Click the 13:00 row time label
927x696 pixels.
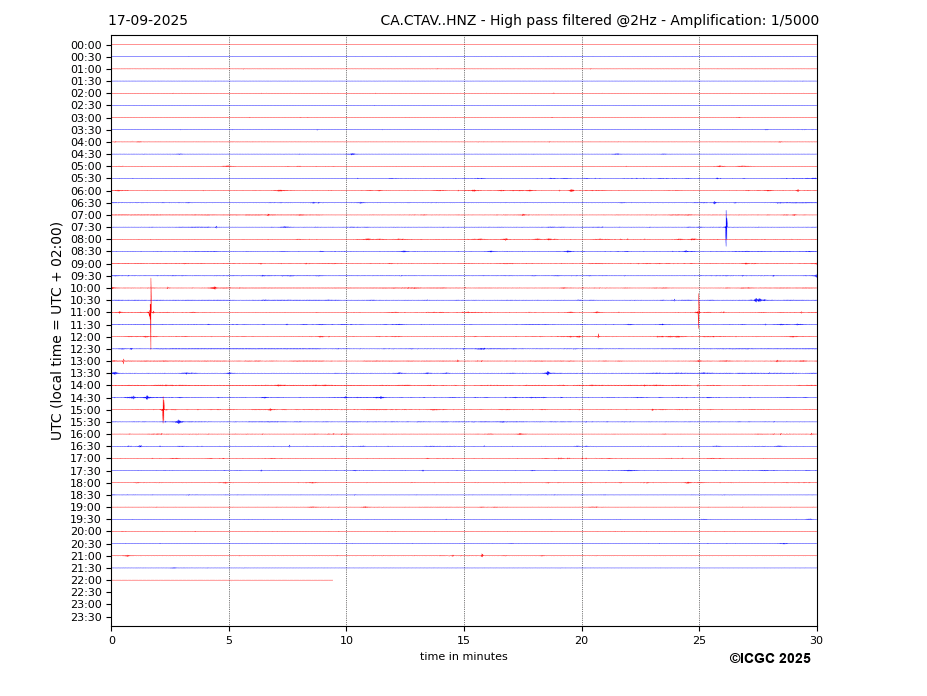86,361
